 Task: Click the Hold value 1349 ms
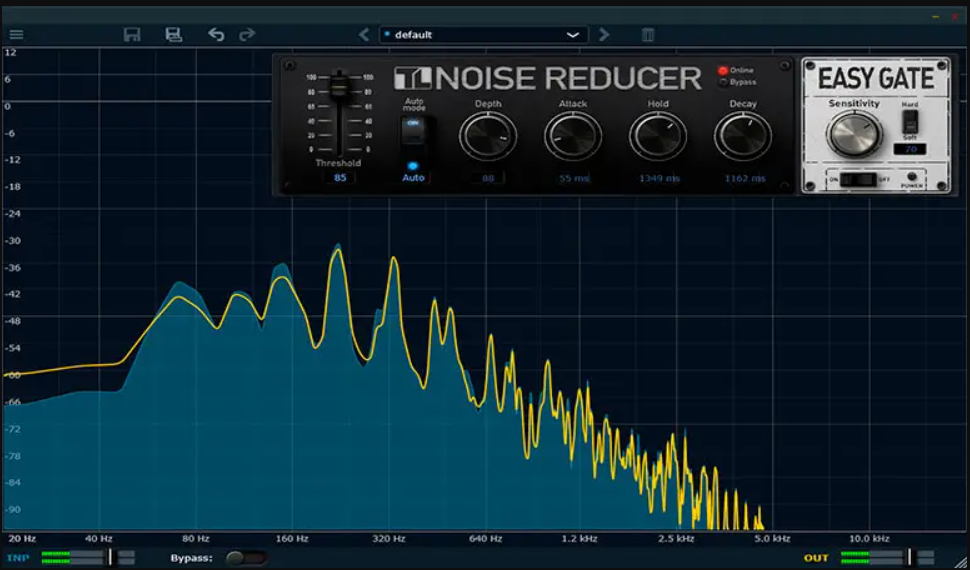tap(659, 178)
